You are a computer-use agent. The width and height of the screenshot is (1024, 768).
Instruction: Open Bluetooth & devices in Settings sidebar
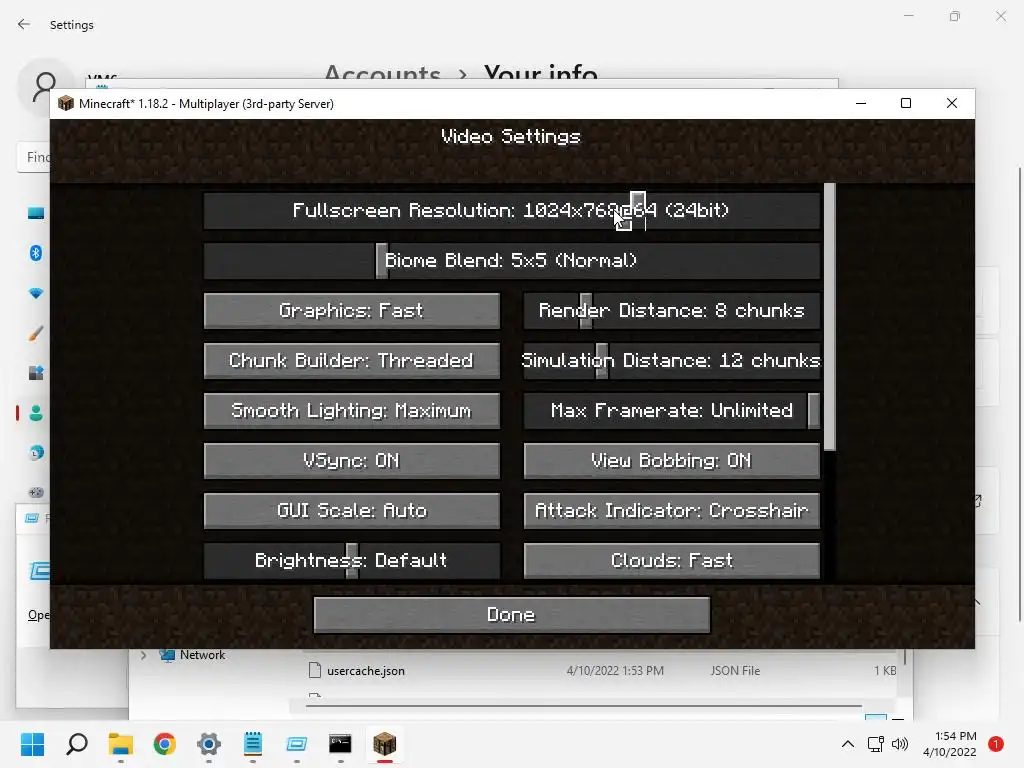36,253
